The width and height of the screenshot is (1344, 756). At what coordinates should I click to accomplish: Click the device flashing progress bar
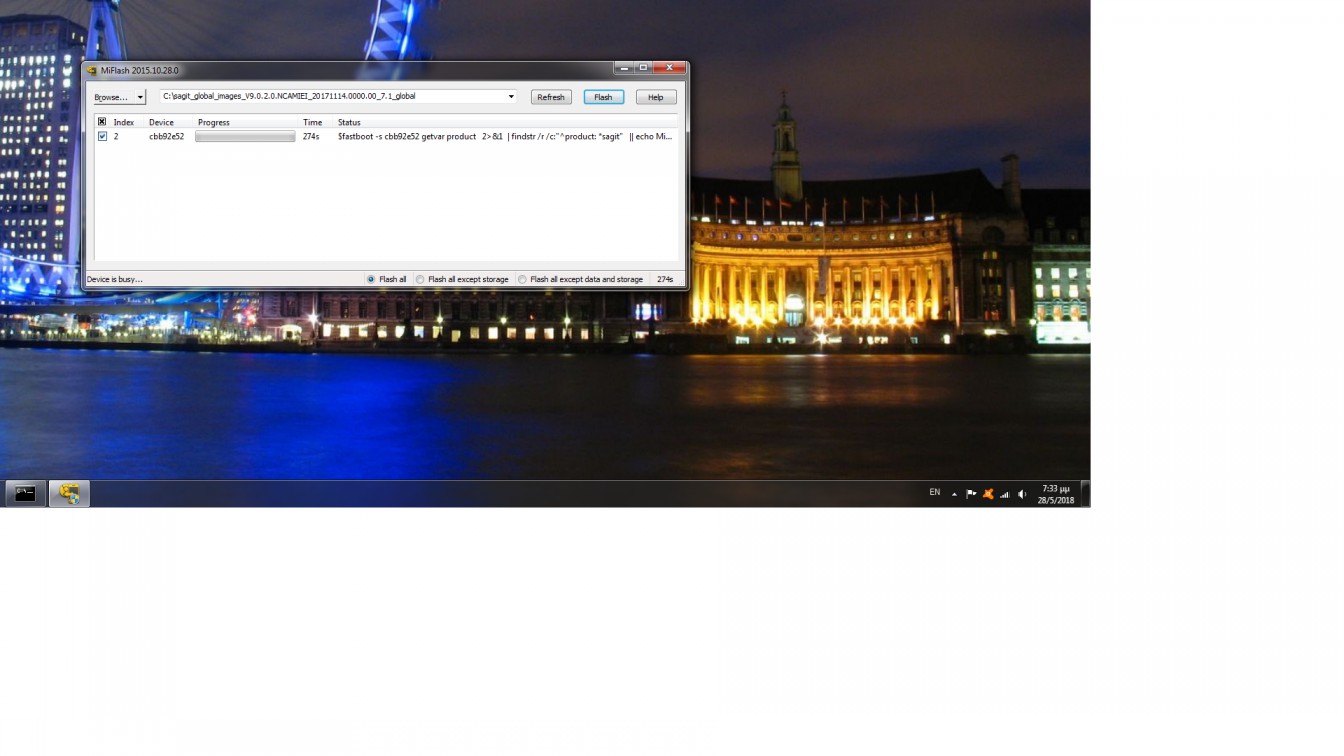245,136
